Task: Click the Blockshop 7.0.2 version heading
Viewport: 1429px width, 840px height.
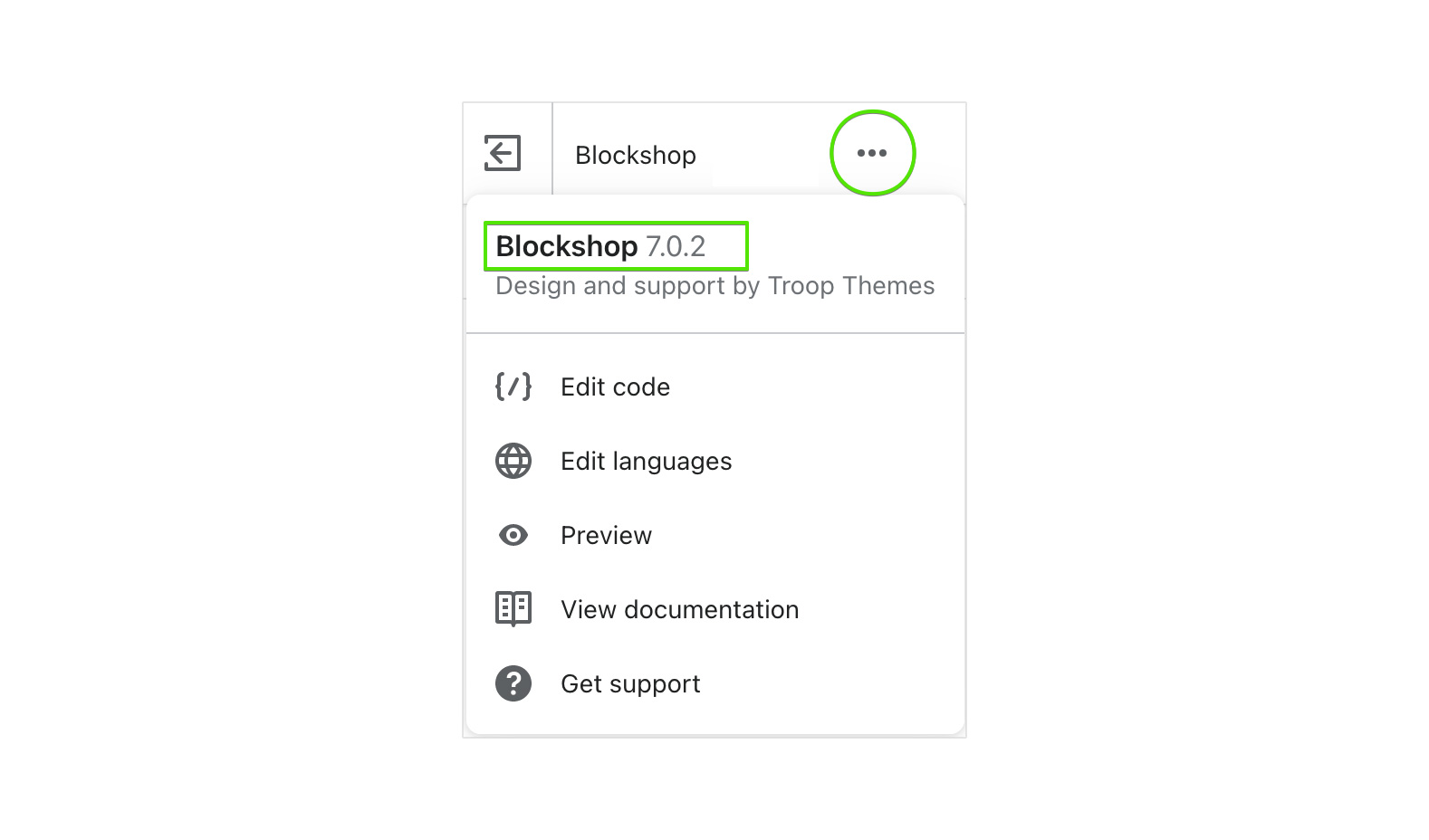Action: (601, 246)
